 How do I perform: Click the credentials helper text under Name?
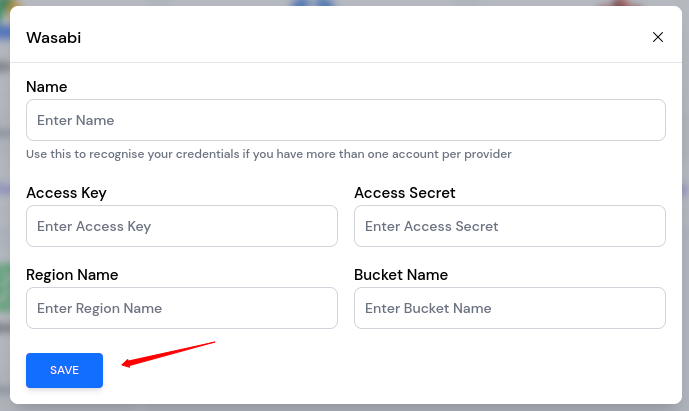tap(268, 155)
